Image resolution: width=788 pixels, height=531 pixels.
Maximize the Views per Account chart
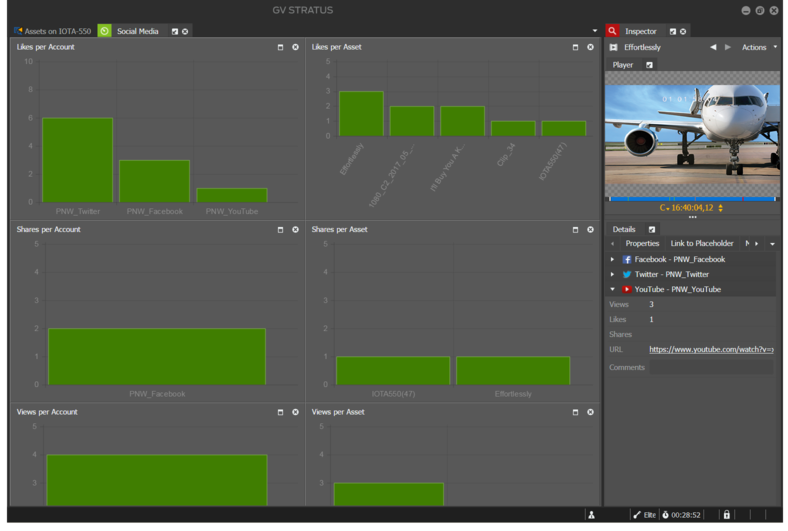[x=280, y=412]
